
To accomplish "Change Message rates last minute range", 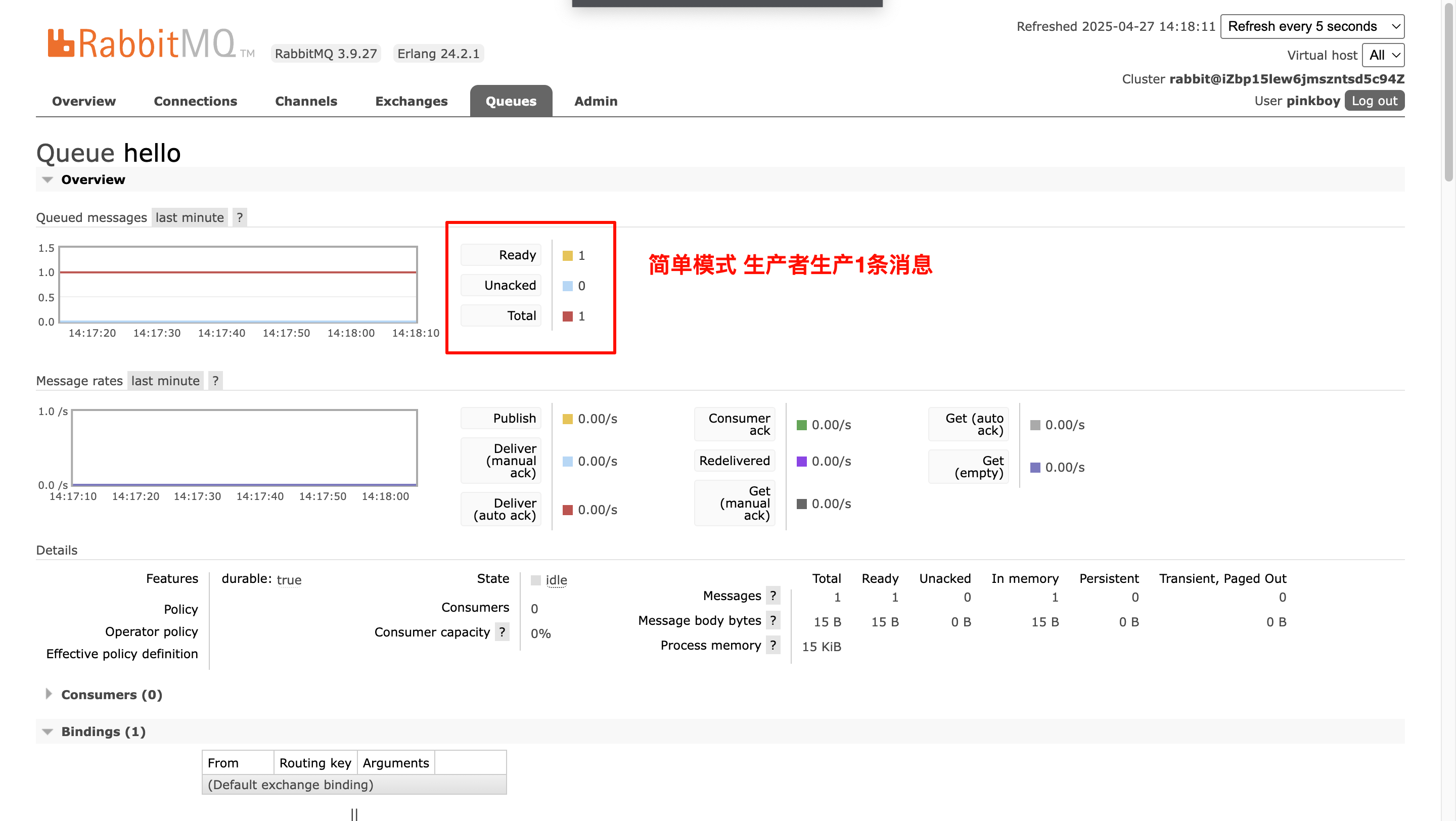I will coord(165,381).
